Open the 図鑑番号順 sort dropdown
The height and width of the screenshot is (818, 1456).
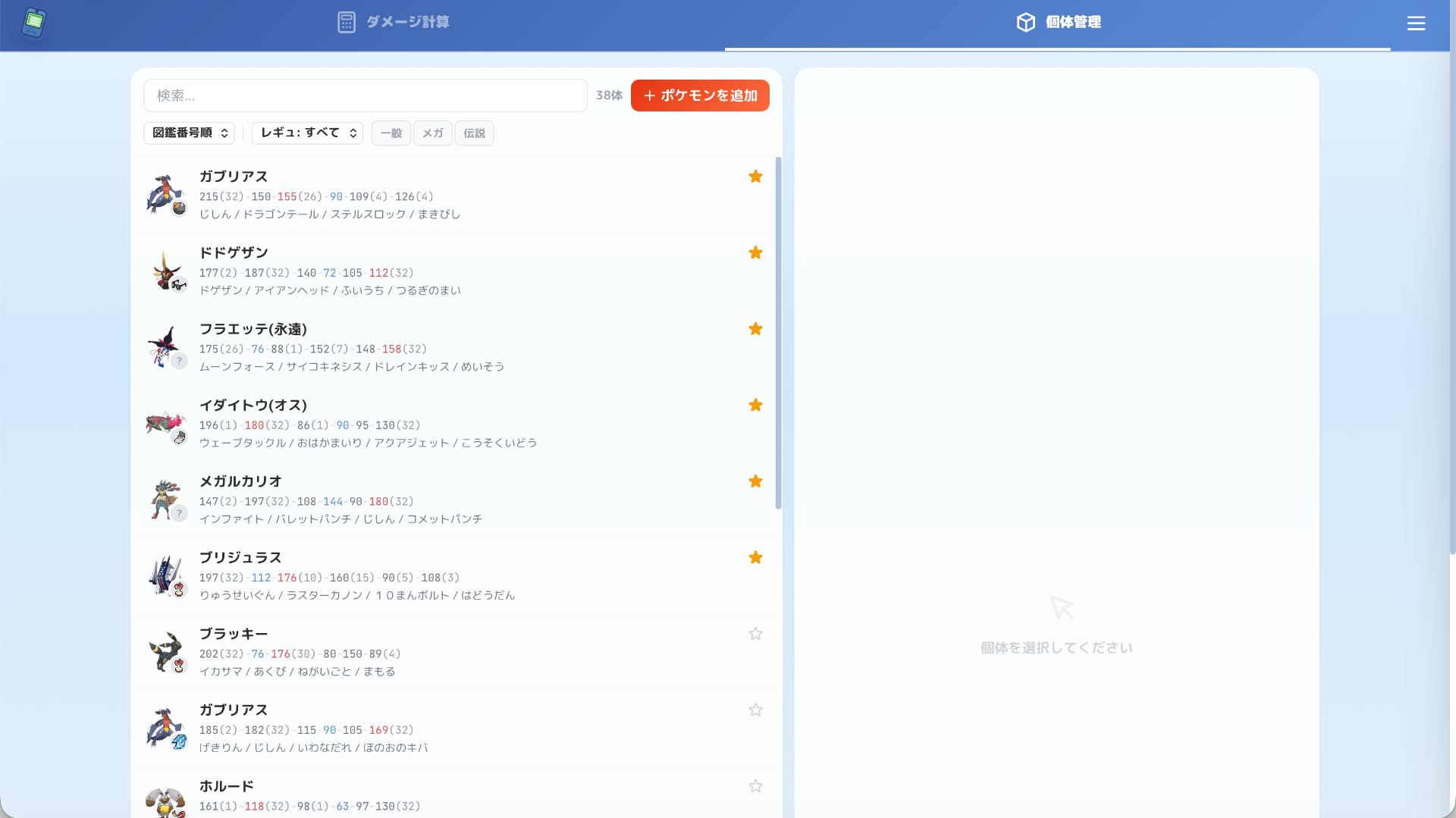pos(189,133)
